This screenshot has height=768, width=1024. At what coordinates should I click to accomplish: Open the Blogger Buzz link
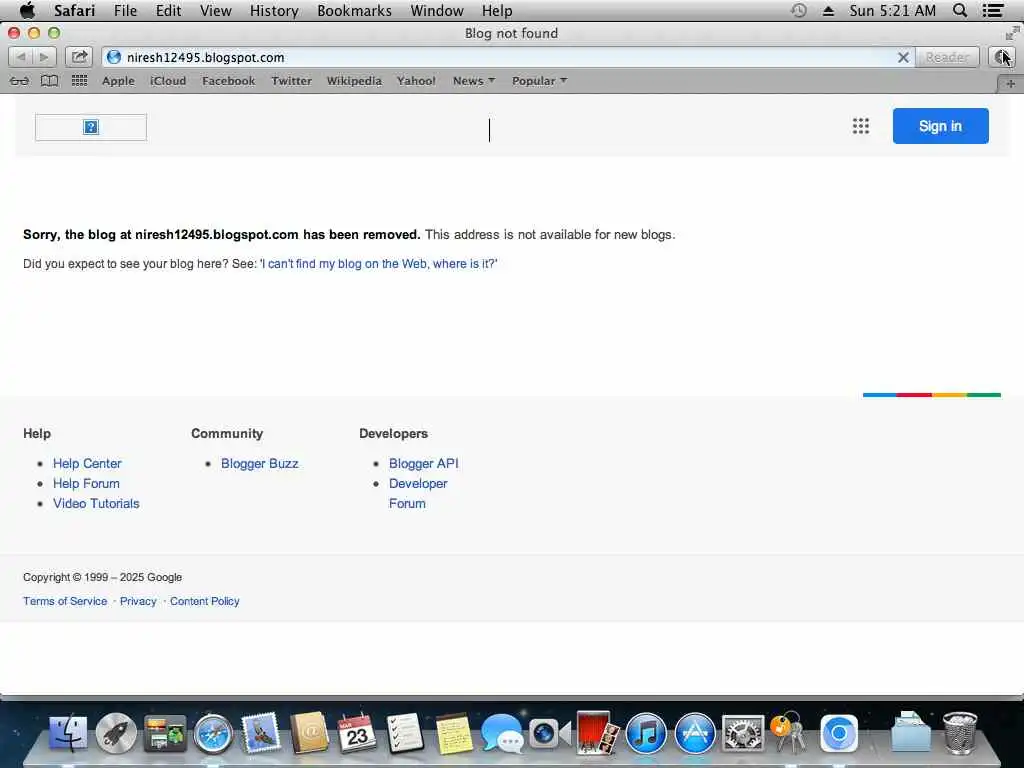pyautogui.click(x=259, y=464)
